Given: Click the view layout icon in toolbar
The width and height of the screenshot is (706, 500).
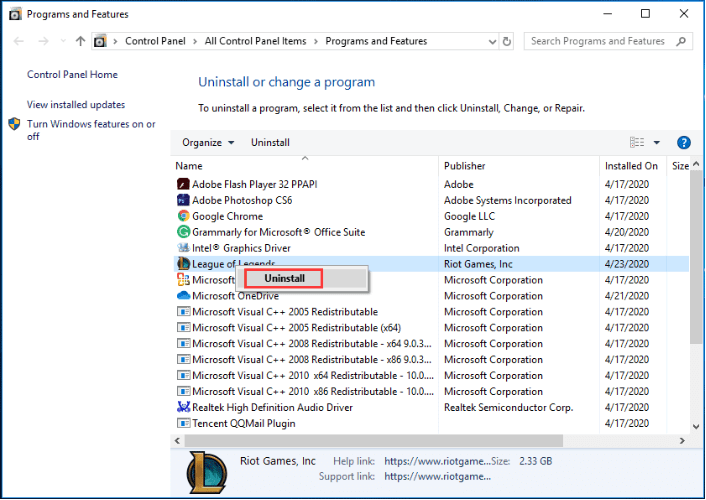Looking at the screenshot, I should coord(636,142).
